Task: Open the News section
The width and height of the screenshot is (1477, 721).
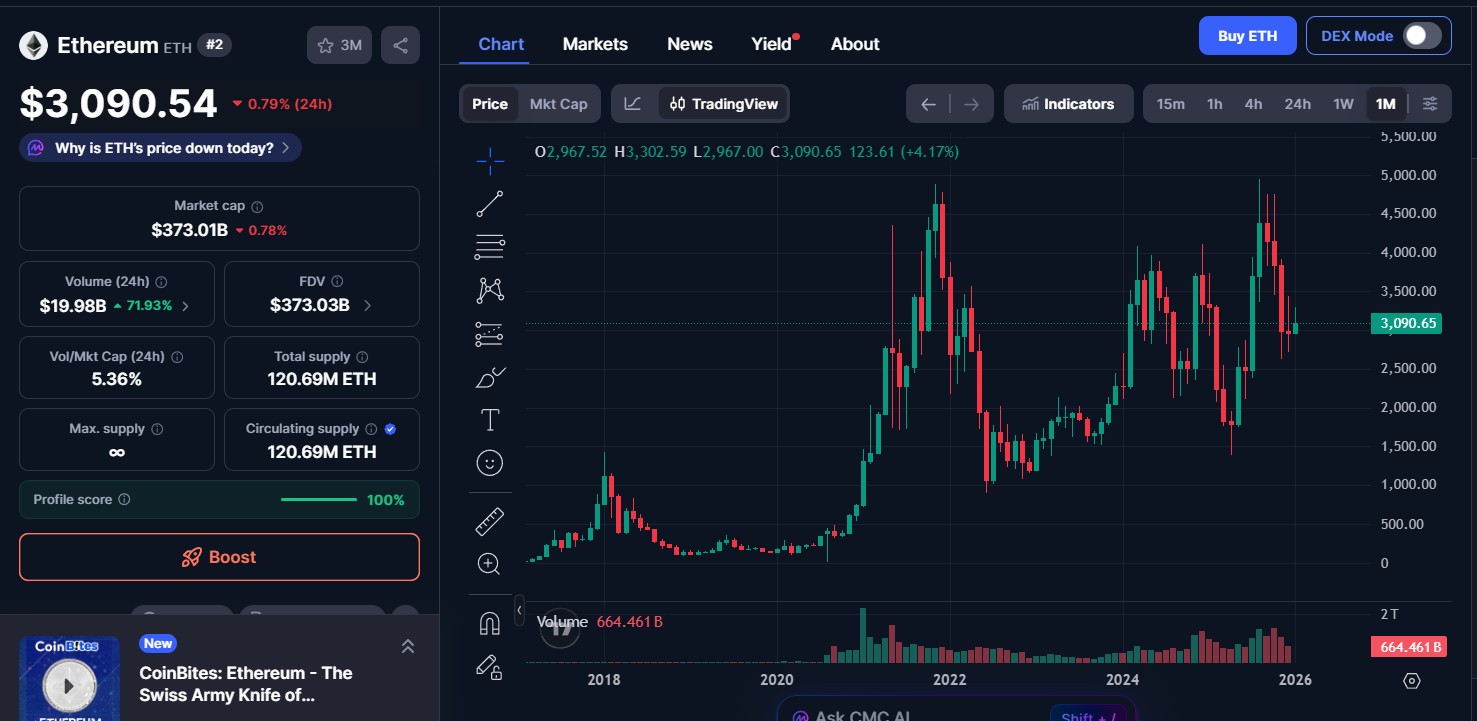Action: tap(689, 44)
